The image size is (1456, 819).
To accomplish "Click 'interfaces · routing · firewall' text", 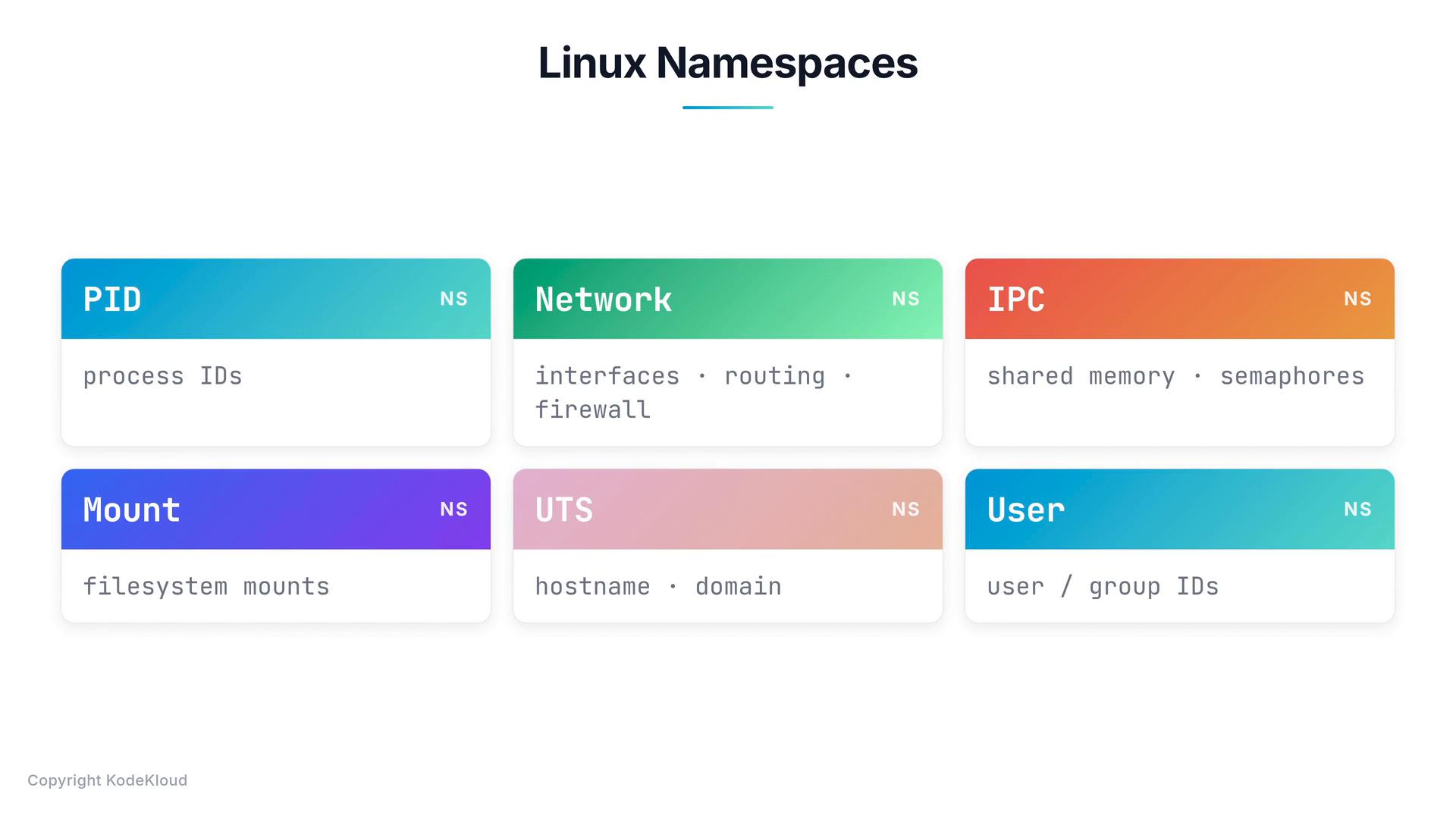I will coord(694,393).
